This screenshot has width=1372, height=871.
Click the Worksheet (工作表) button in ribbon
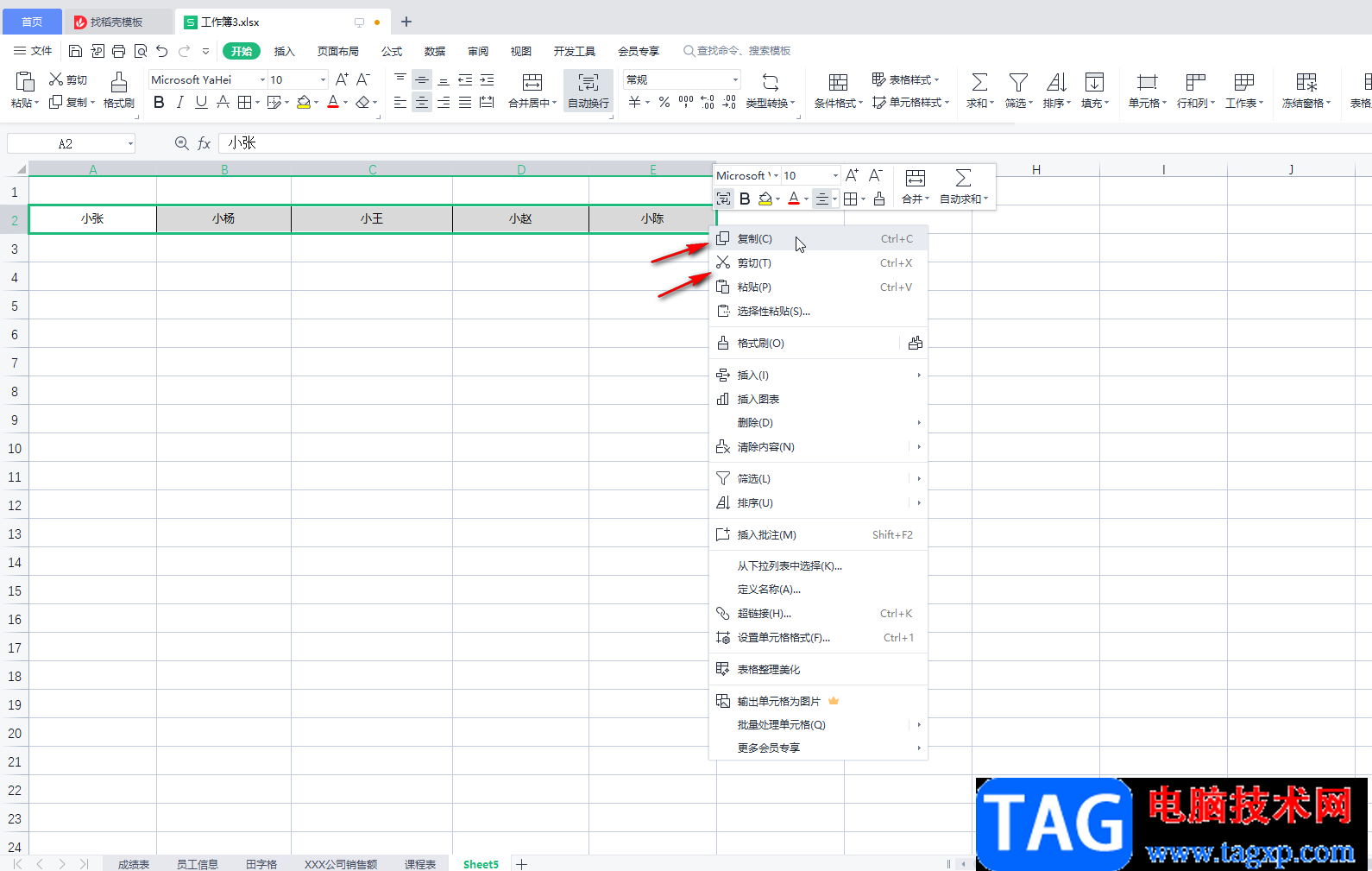1243,91
